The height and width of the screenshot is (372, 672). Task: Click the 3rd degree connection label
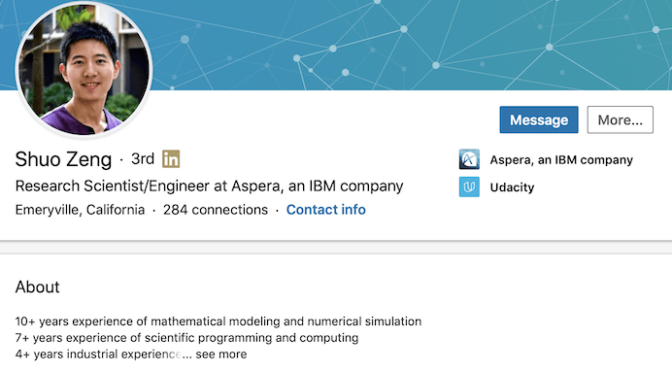tap(143, 159)
